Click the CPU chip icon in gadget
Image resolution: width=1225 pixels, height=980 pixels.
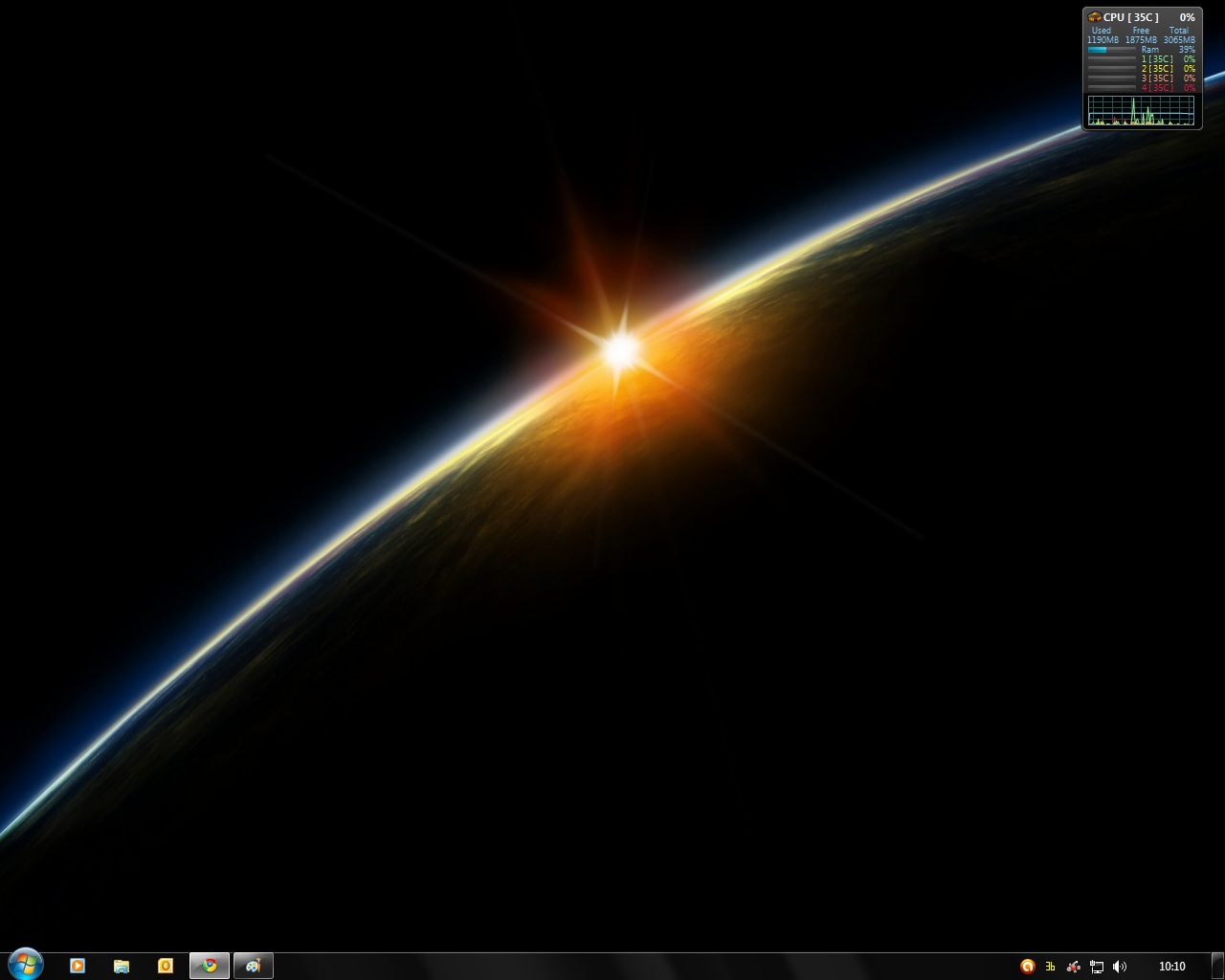[x=1094, y=17]
